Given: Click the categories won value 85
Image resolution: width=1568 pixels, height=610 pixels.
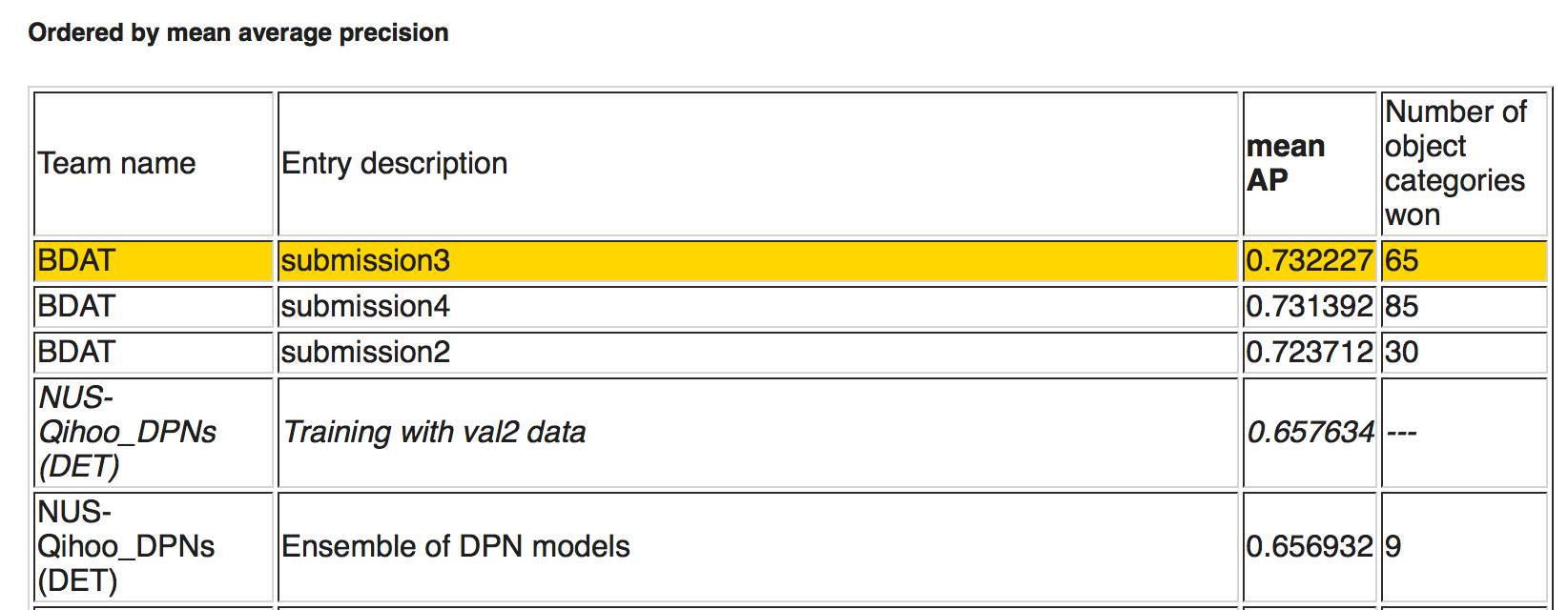Looking at the screenshot, I should point(1401,307).
